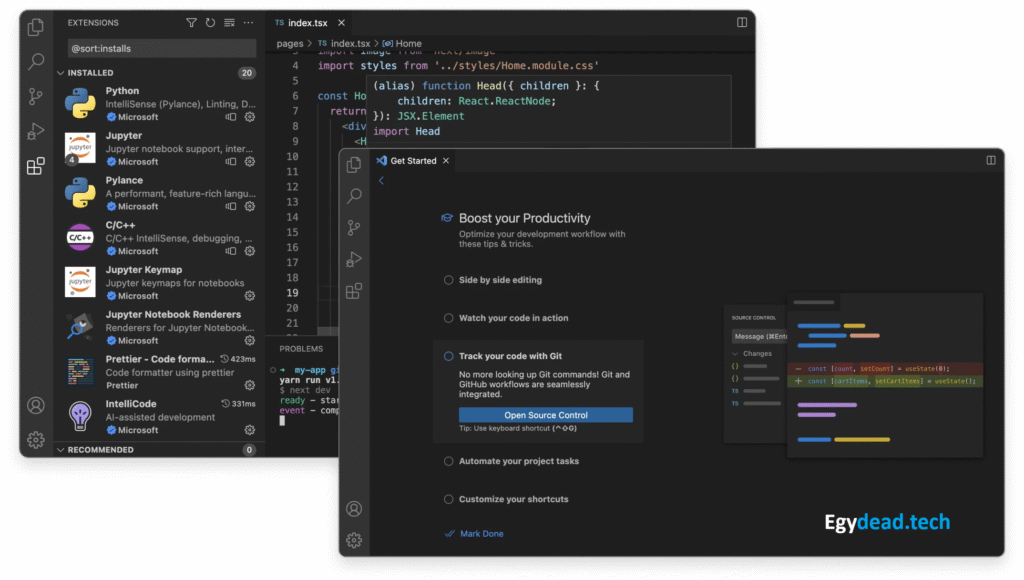The height and width of the screenshot is (580, 1024).
Task: Open Search in the left activity bar
Action: [36, 62]
